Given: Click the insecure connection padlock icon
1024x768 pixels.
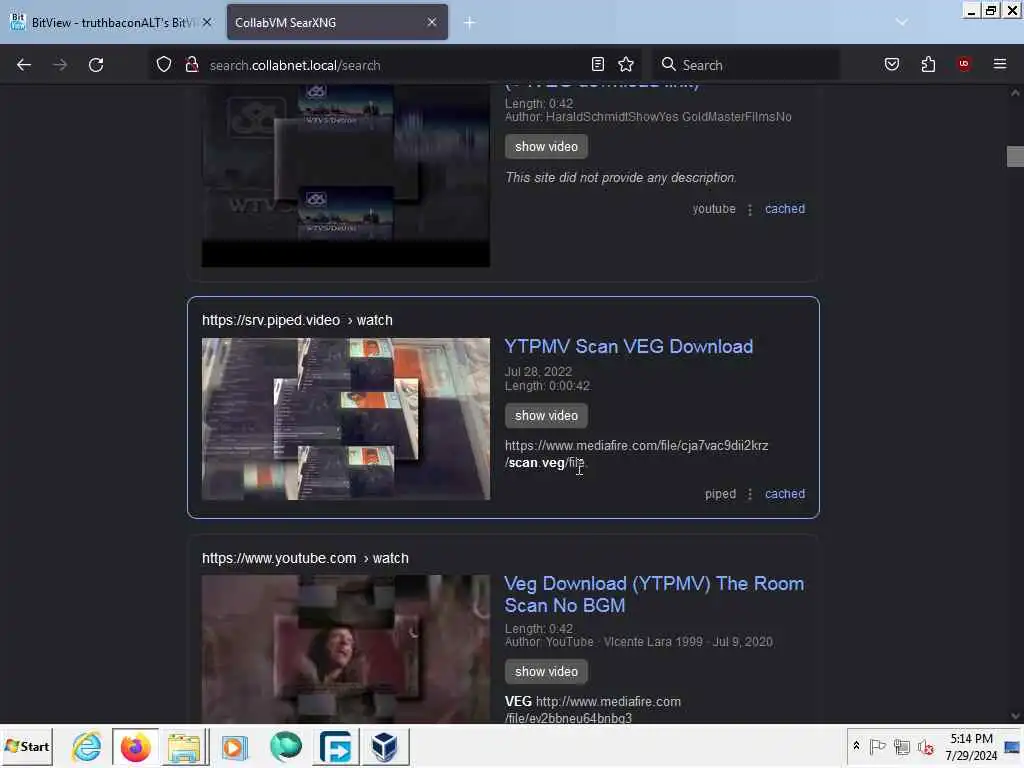Looking at the screenshot, I should (191, 65).
